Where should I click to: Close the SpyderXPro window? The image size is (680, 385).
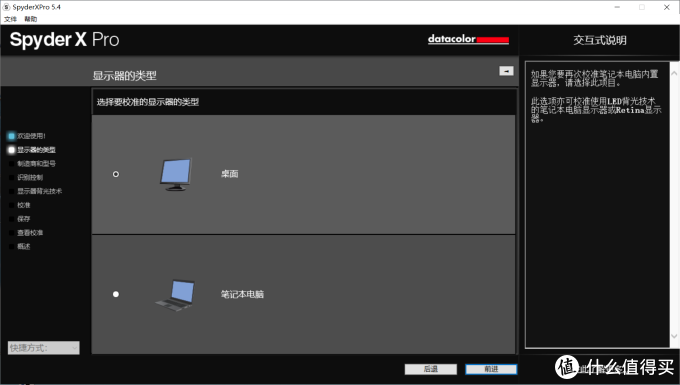coord(667,7)
